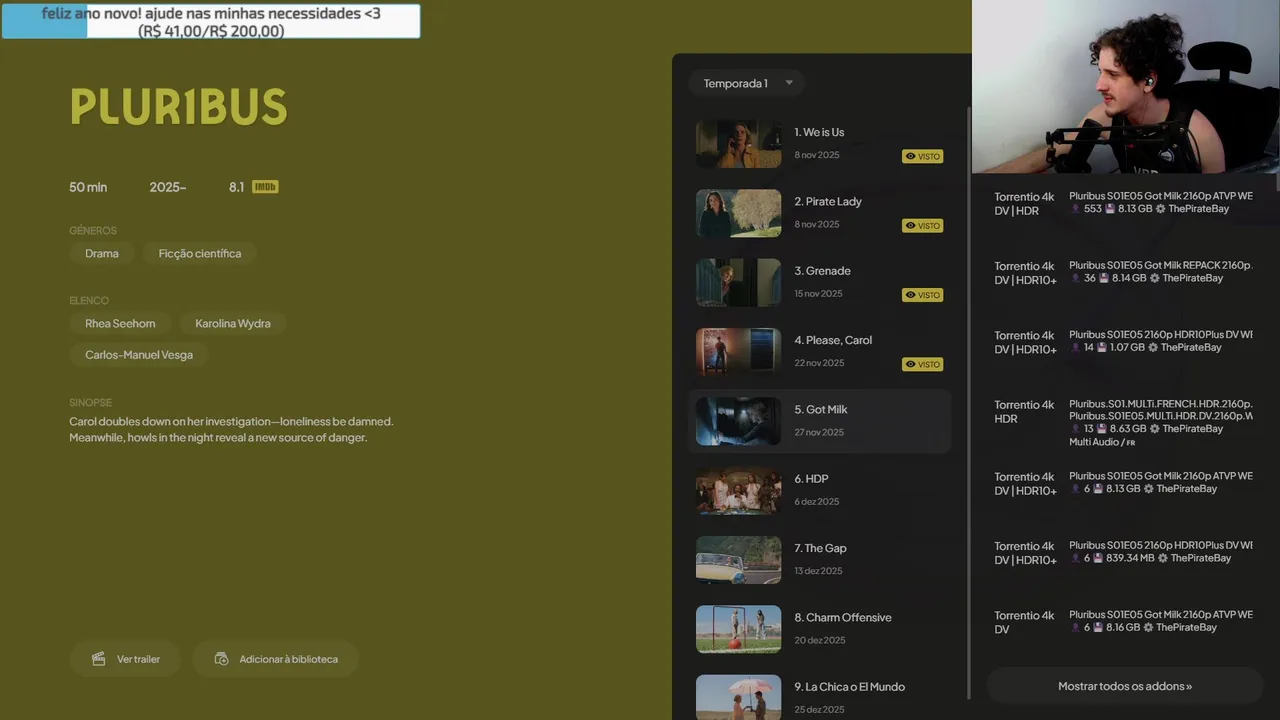This screenshot has height=720, width=1280.
Task: Click the IMDb rating badge
Action: 265,187
